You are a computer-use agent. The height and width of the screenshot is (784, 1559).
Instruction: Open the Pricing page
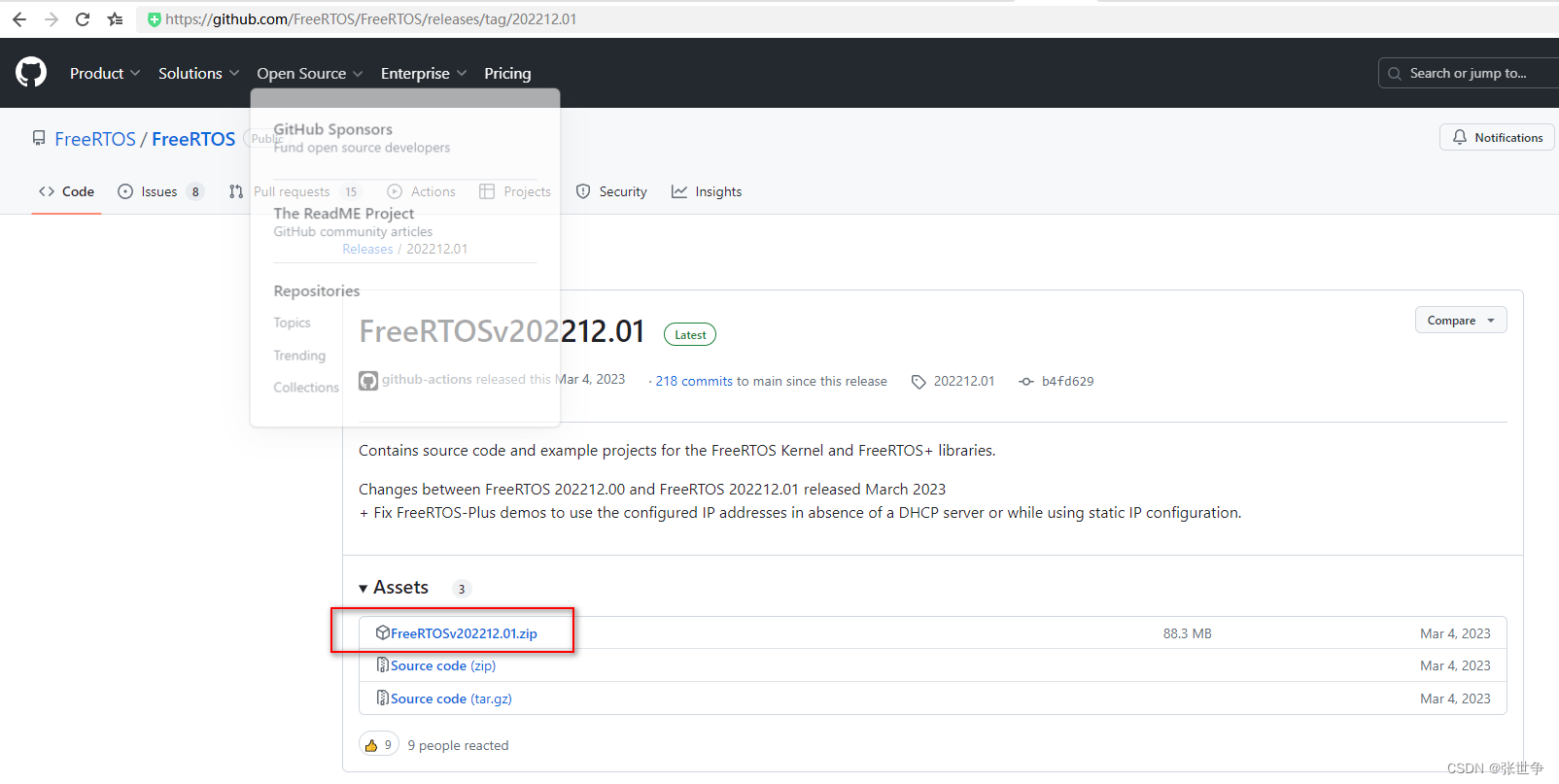[507, 74]
